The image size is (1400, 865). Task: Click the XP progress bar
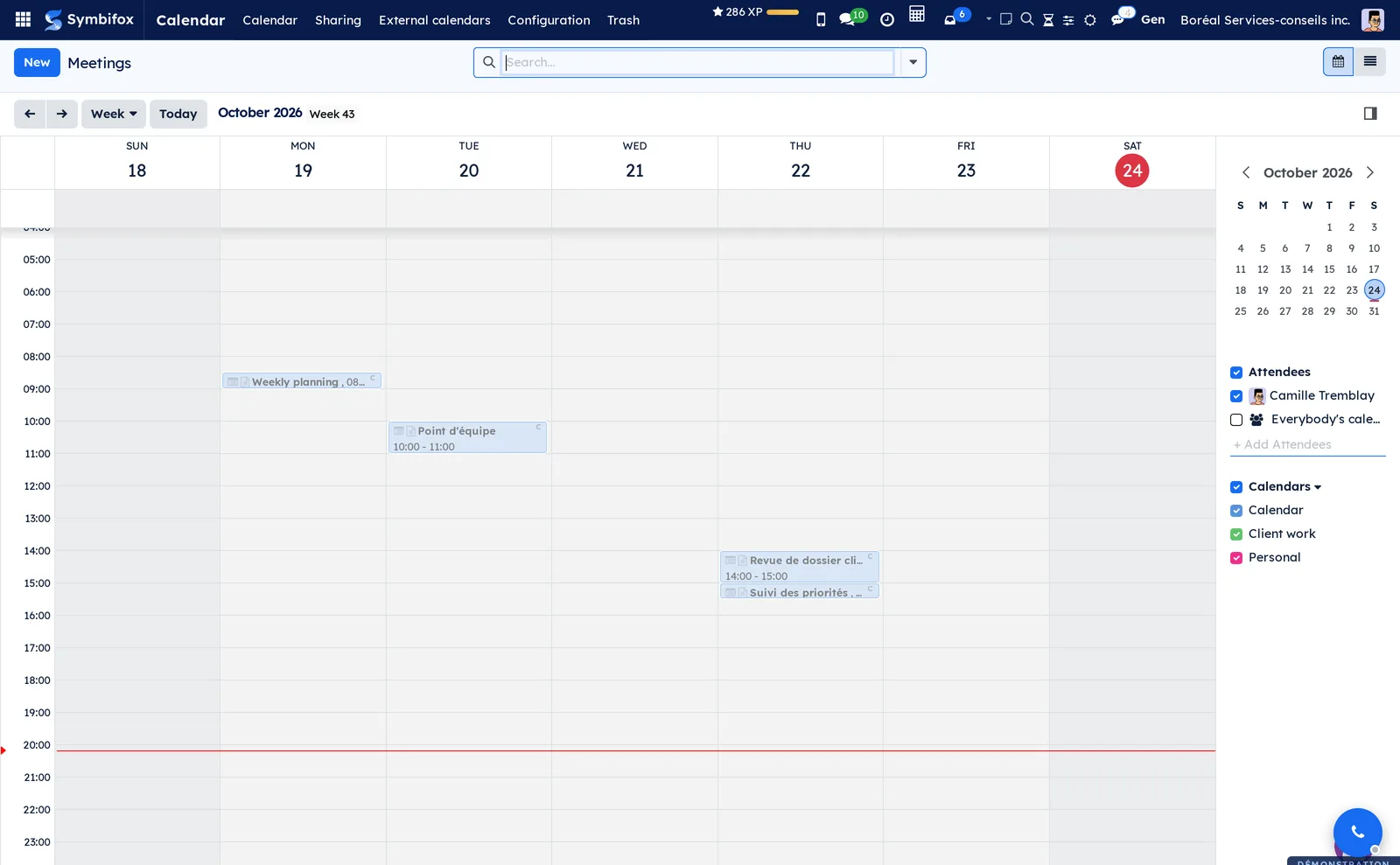pyautogui.click(x=782, y=12)
